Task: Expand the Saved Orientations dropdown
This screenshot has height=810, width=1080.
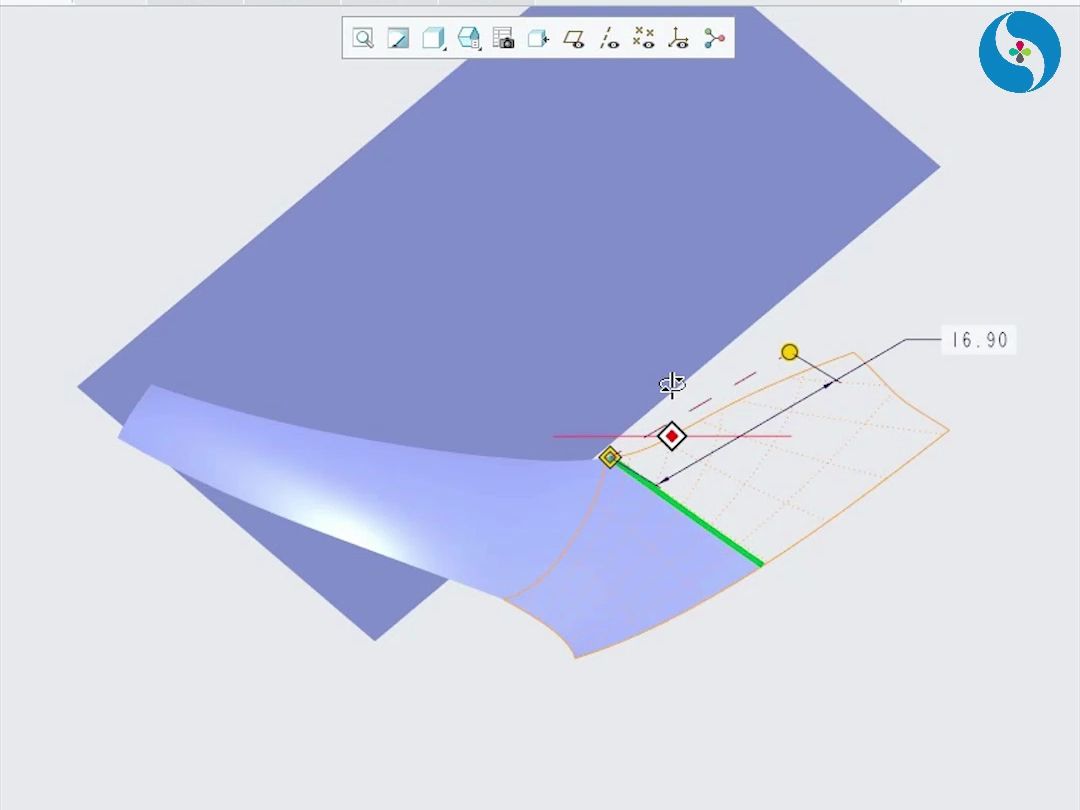Action: (468, 39)
